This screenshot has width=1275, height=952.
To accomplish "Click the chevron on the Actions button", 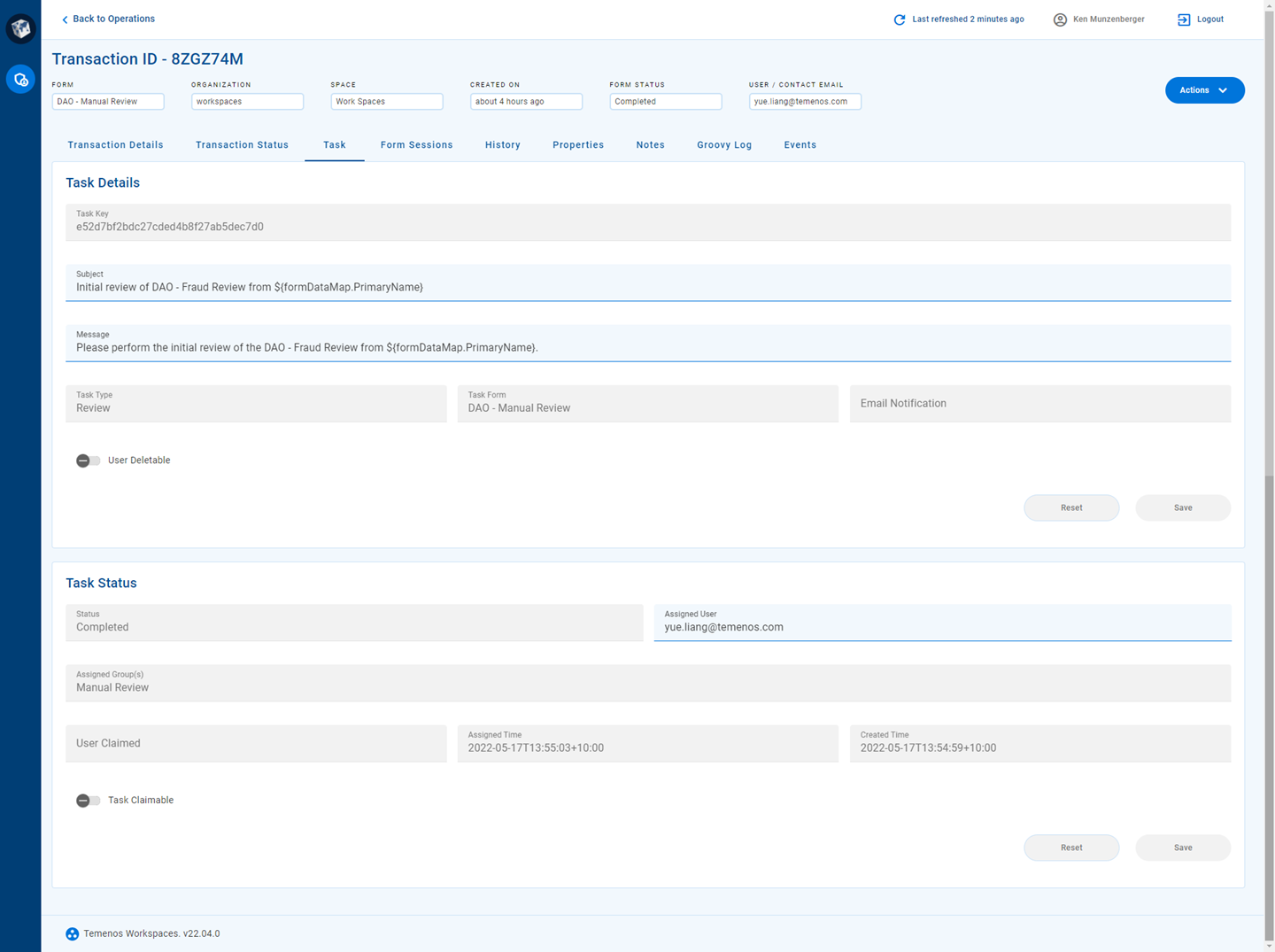I will pyautogui.click(x=1224, y=90).
